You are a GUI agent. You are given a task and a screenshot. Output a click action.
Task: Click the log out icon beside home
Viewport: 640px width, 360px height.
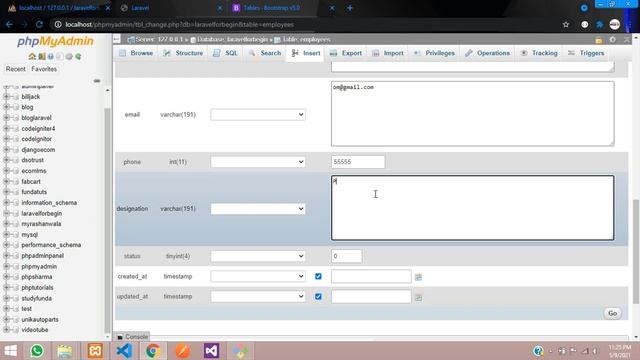(41, 56)
